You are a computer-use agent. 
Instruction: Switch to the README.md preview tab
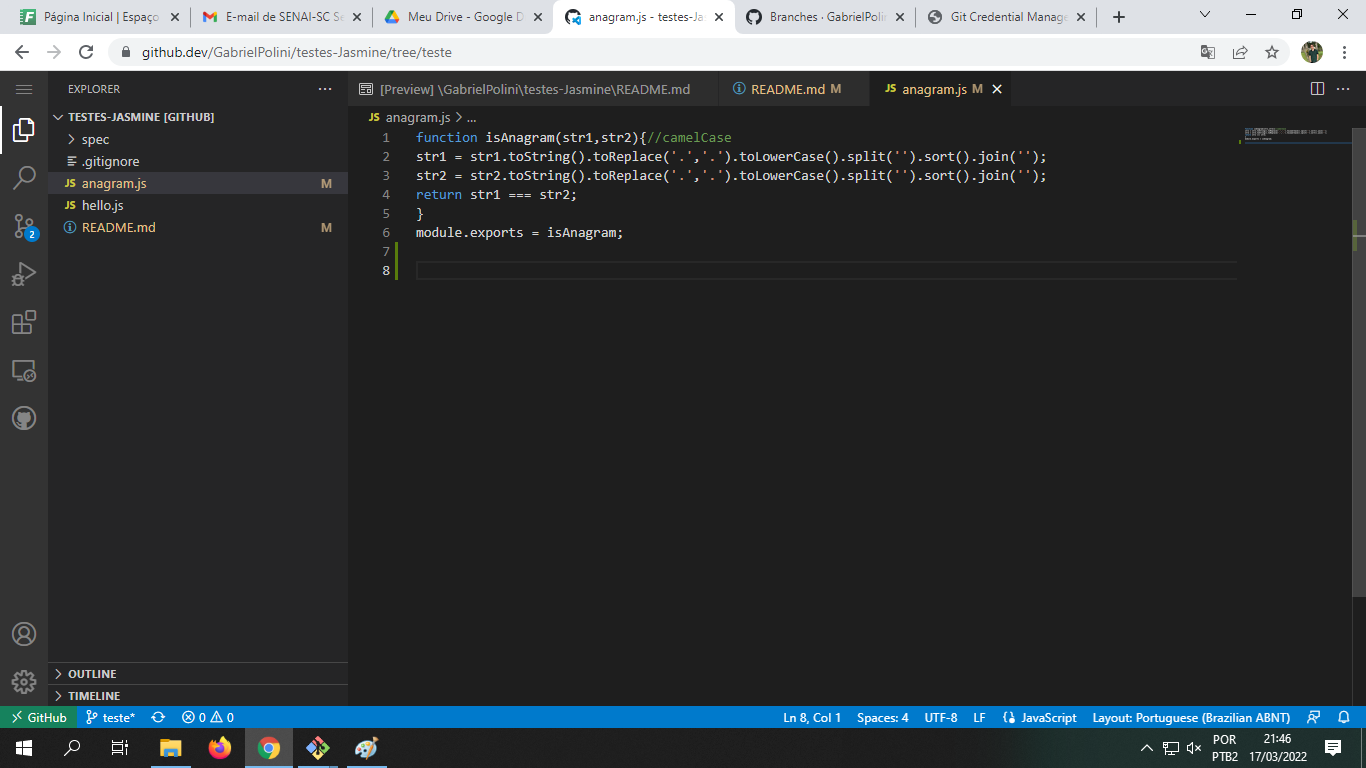(x=533, y=89)
